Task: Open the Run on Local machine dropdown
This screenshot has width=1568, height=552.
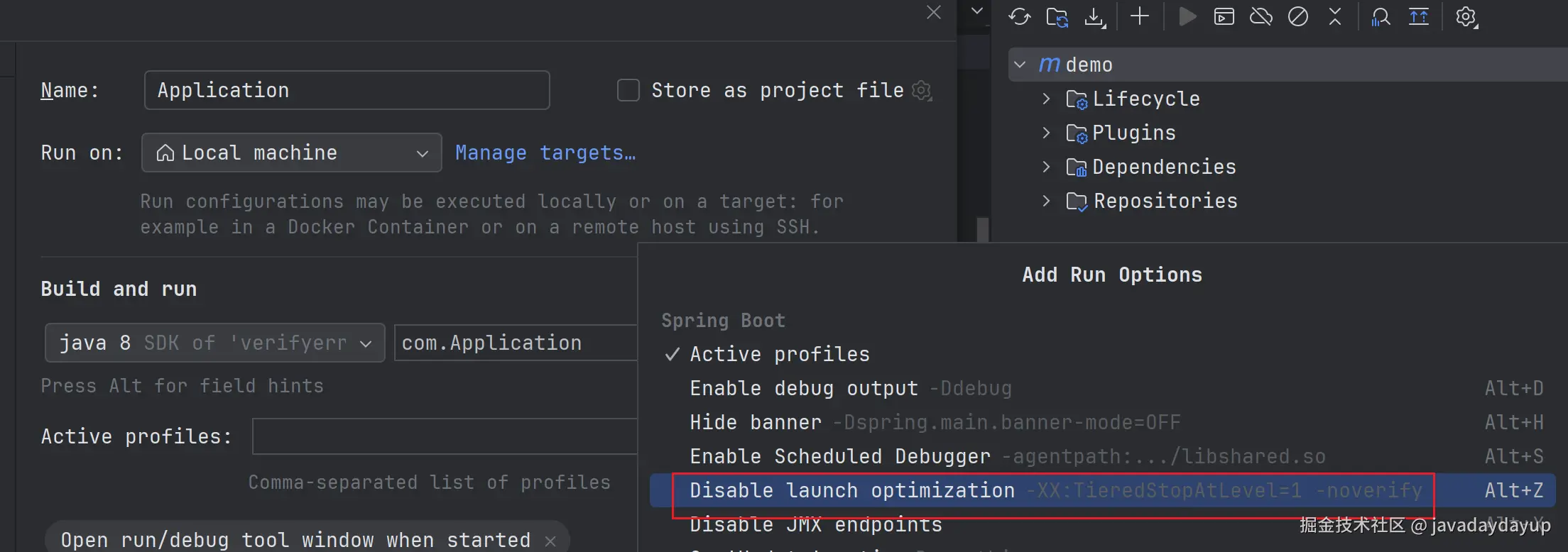Action: pyautogui.click(x=291, y=153)
